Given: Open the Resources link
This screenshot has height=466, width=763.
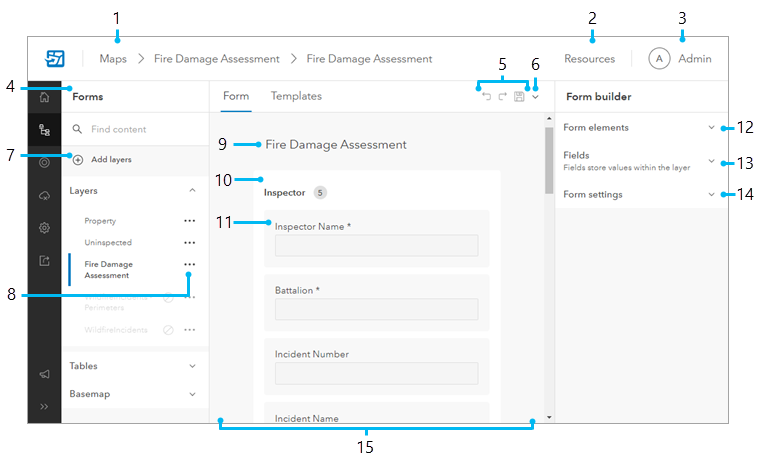Looking at the screenshot, I should (589, 59).
